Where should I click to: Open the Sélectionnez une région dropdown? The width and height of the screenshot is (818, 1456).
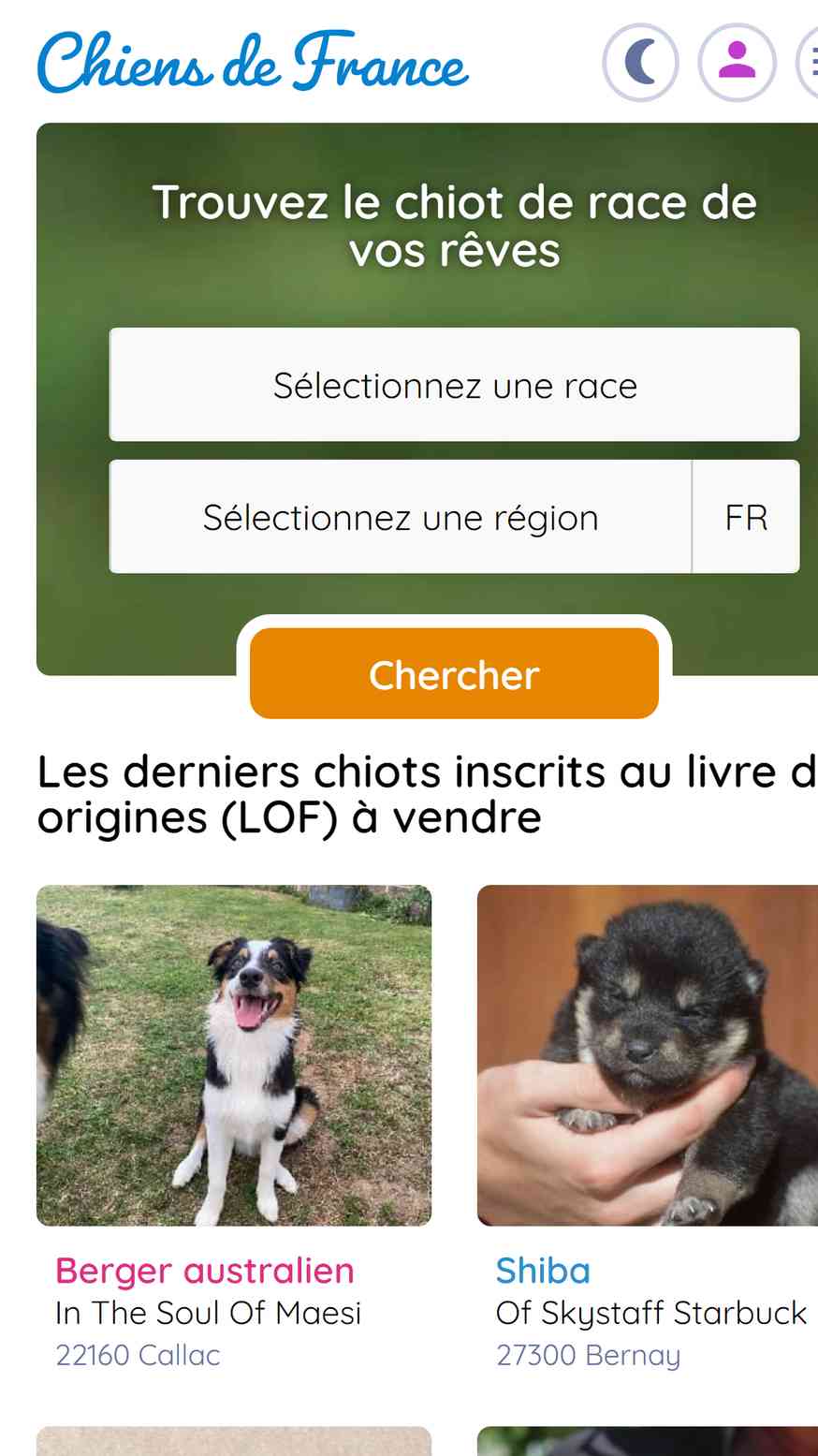click(x=401, y=517)
